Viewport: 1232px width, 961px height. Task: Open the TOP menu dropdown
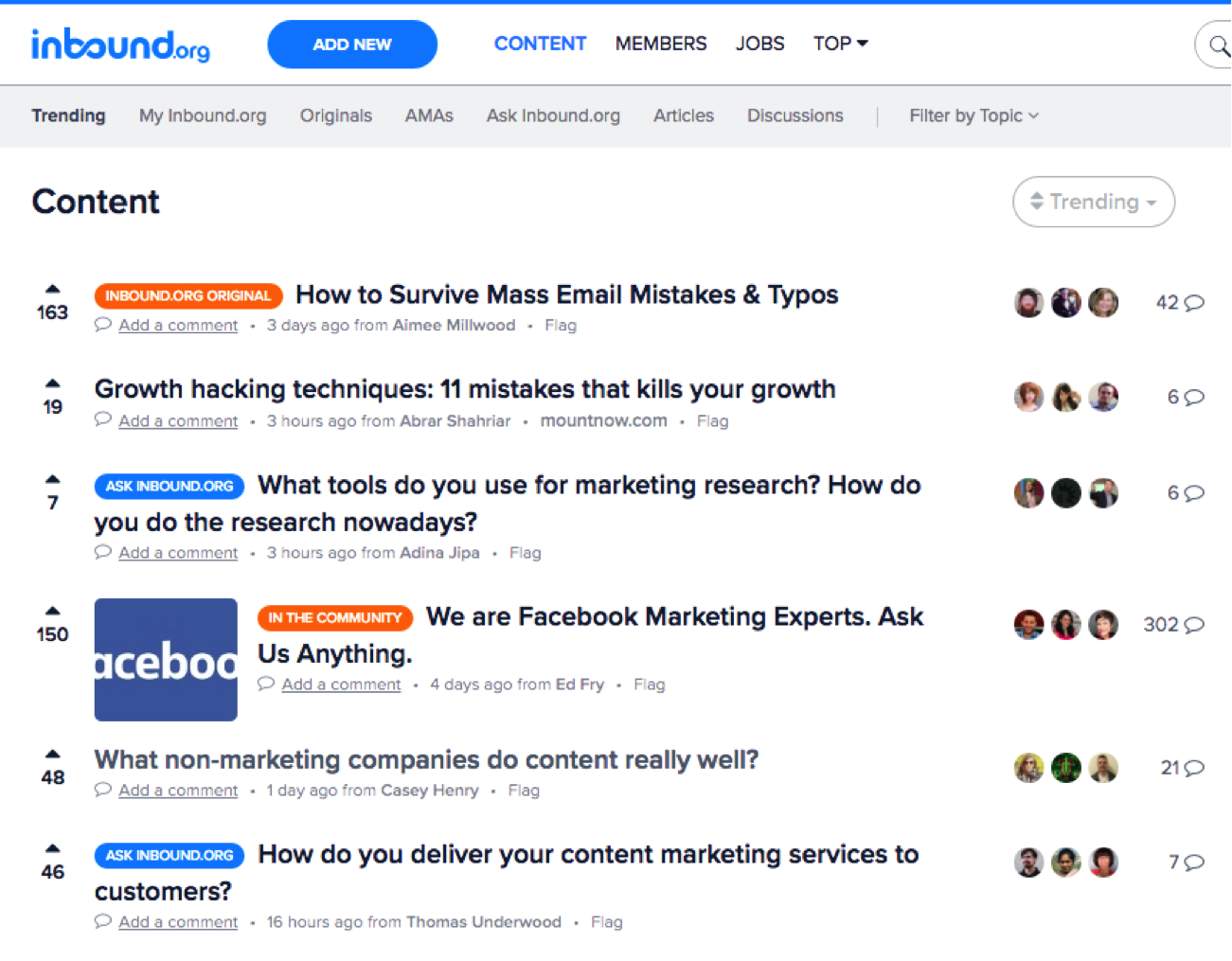tap(840, 44)
